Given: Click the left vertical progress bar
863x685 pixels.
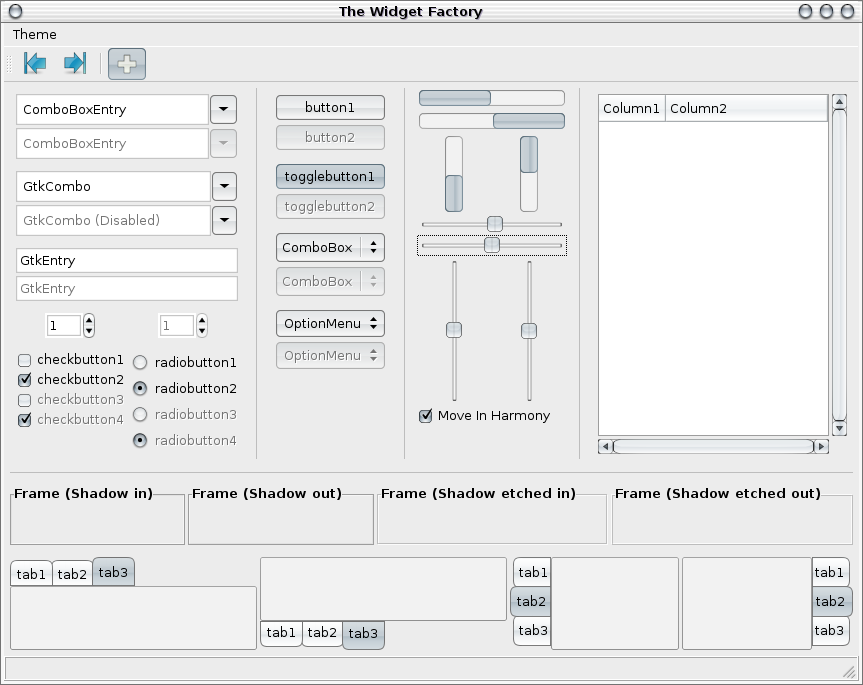Looking at the screenshot, I should coord(454,174).
